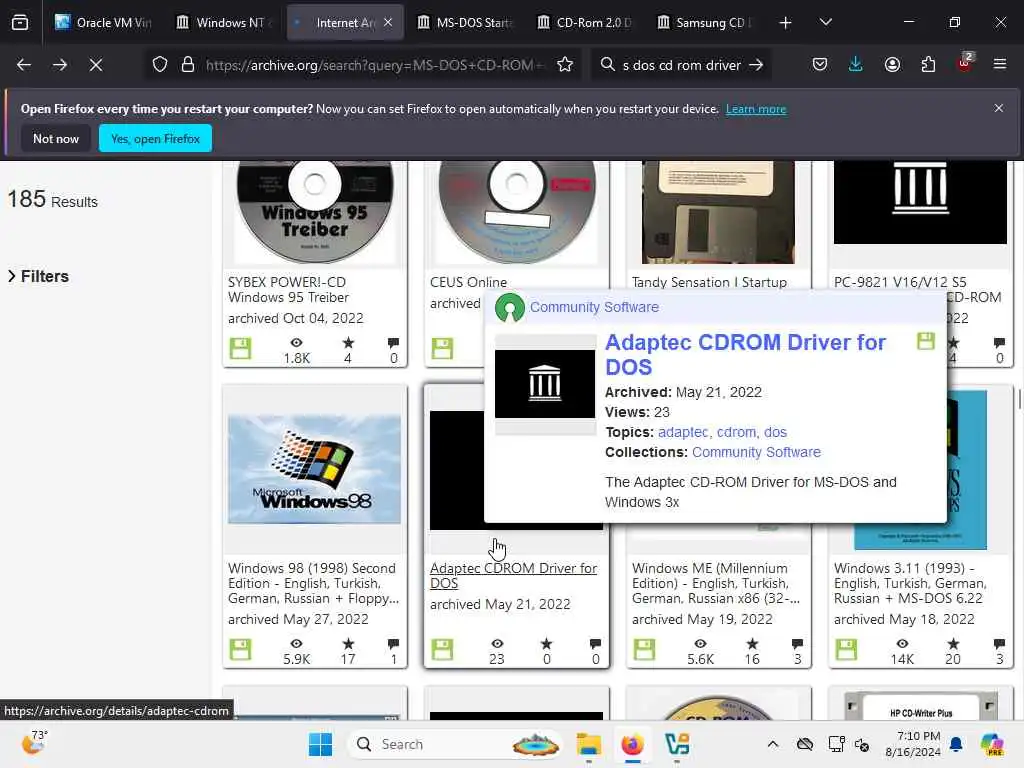Click software floppy icon on Windows 3.11 card
The width and height of the screenshot is (1024, 768).
[846, 650]
